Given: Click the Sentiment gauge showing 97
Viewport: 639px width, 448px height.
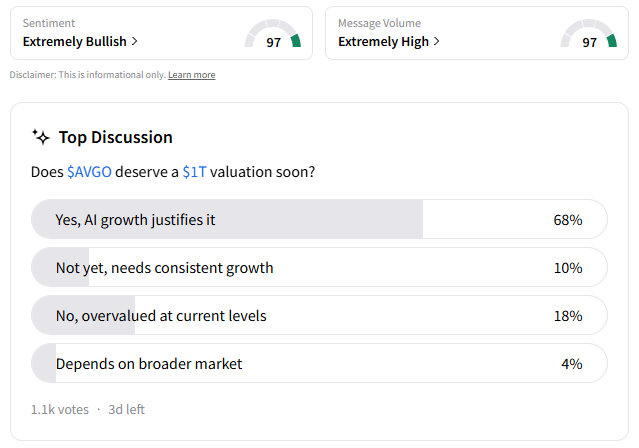Looking at the screenshot, I should click(x=273, y=36).
